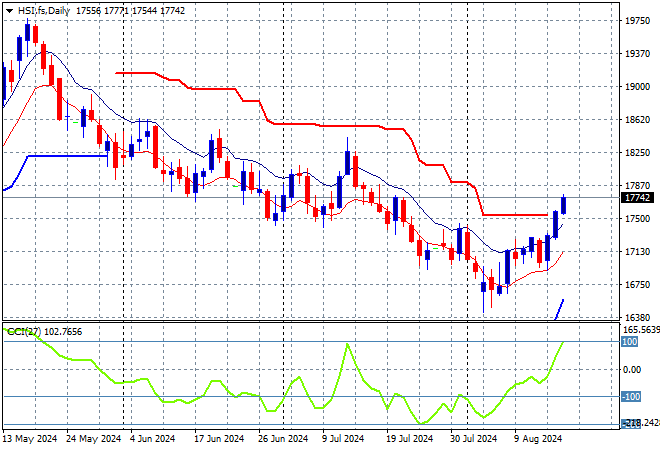Click the flat red trailing line near 17500
This screenshot has height=450, width=660.
(x=515, y=215)
